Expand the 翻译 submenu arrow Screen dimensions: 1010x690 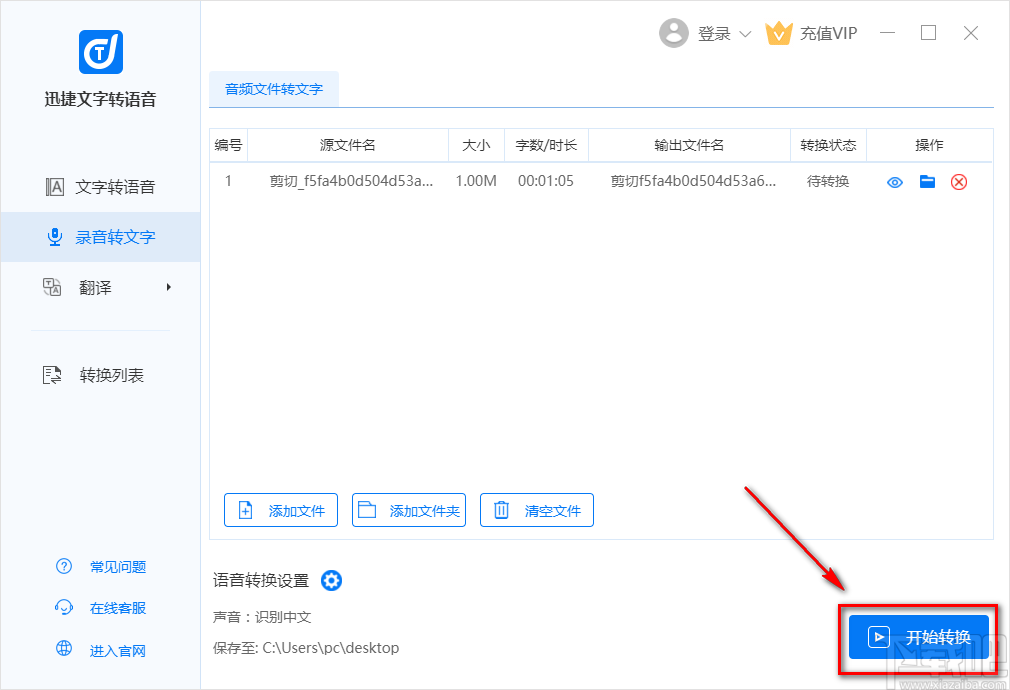pos(169,287)
